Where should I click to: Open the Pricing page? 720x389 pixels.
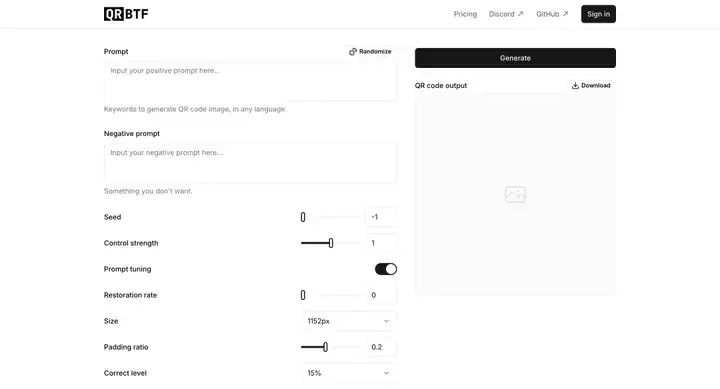click(465, 14)
